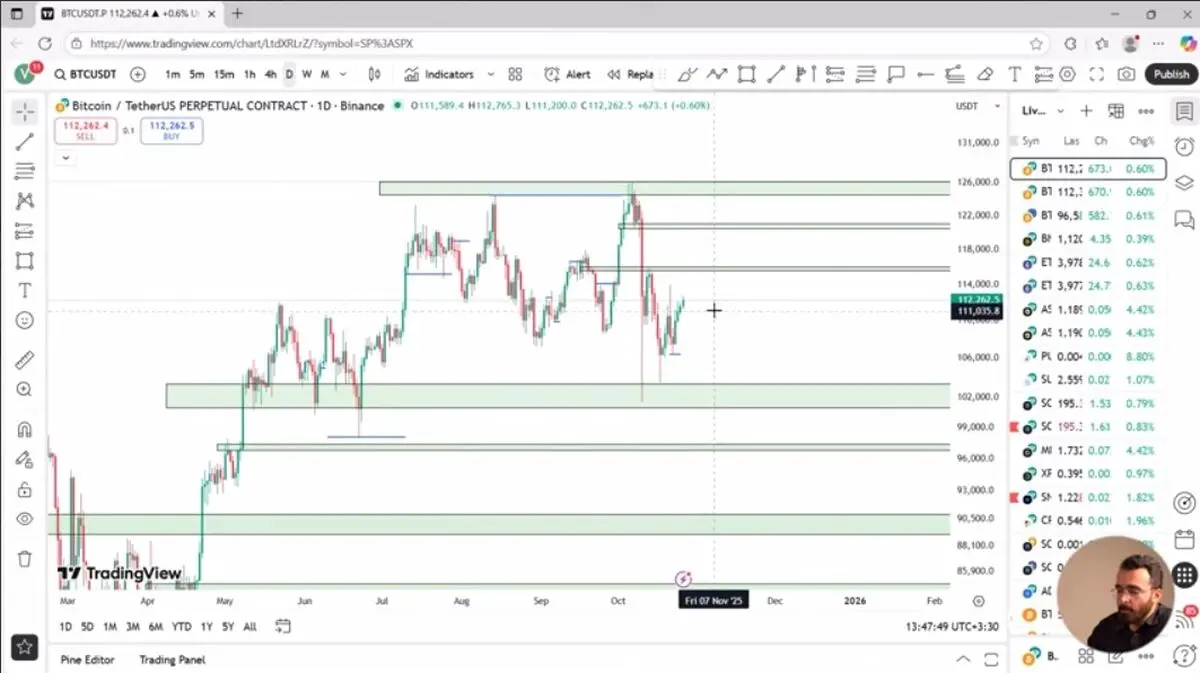Switch to the 1h timeframe
The height and width of the screenshot is (673, 1200).
pos(249,74)
